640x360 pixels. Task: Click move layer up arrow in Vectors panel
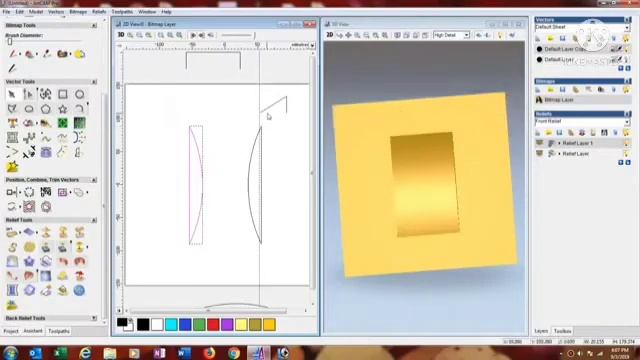pyautogui.click(x=620, y=69)
